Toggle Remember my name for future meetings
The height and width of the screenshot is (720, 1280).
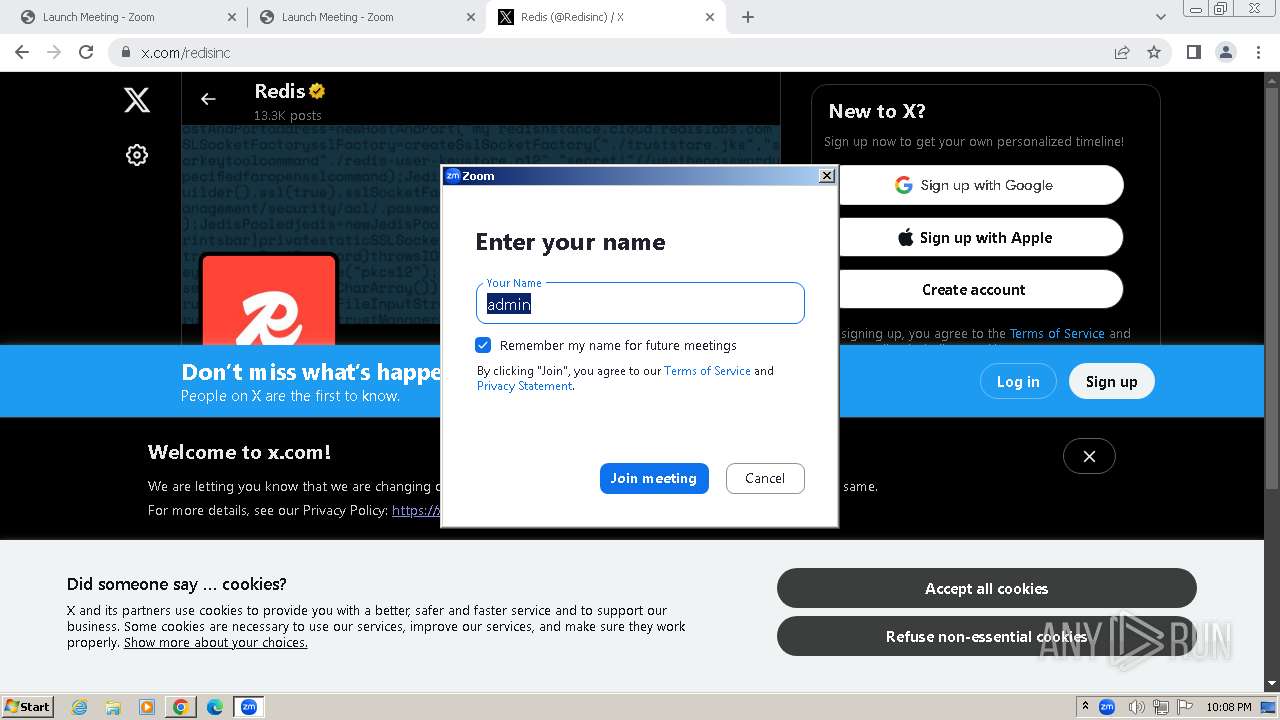483,345
